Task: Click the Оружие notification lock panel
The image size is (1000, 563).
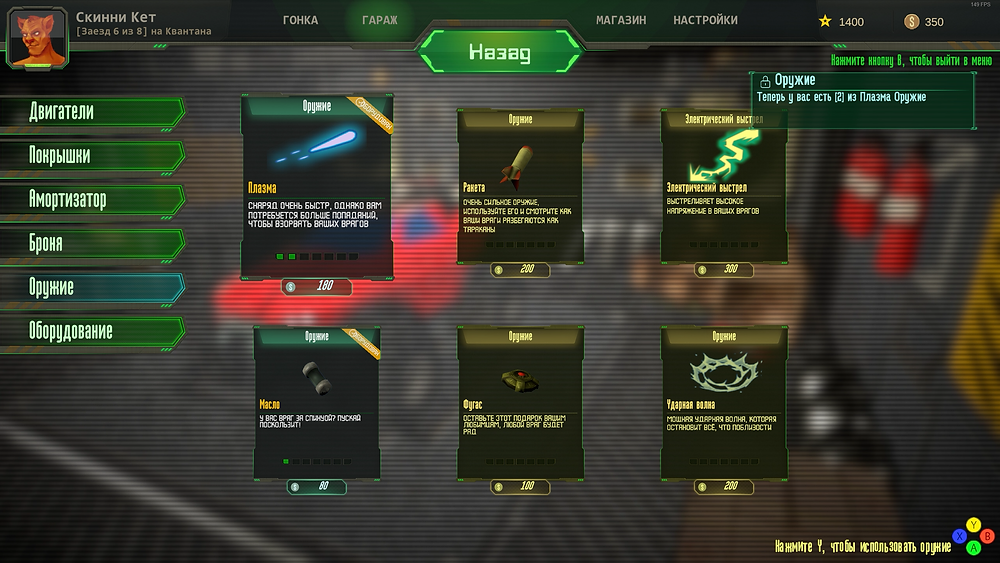Action: coord(863,100)
